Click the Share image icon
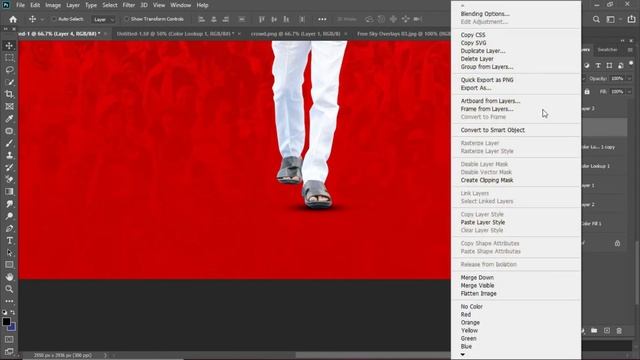 click(631, 19)
